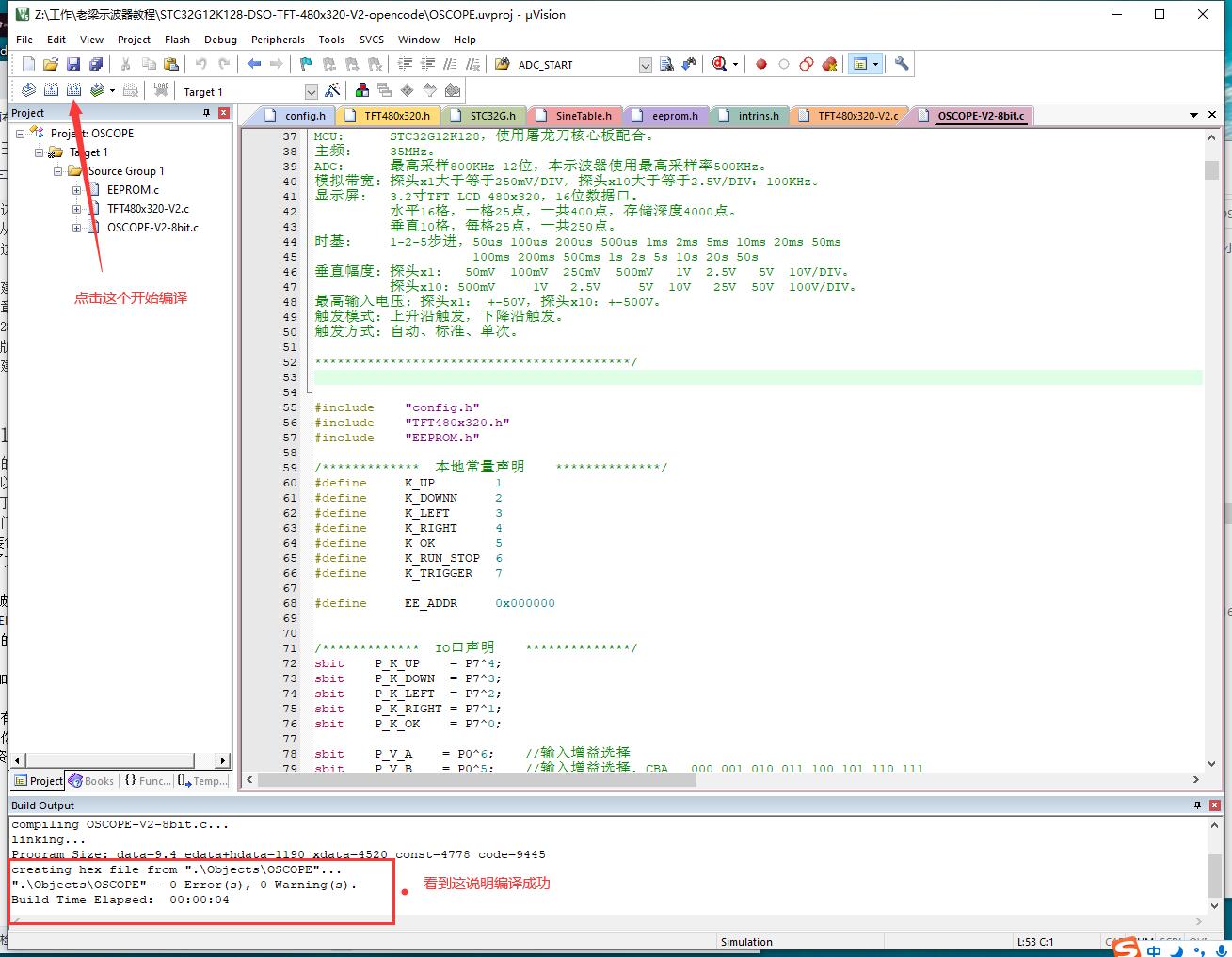
Task: Open Manage Project Items colored blocks icon
Action: coord(361,90)
